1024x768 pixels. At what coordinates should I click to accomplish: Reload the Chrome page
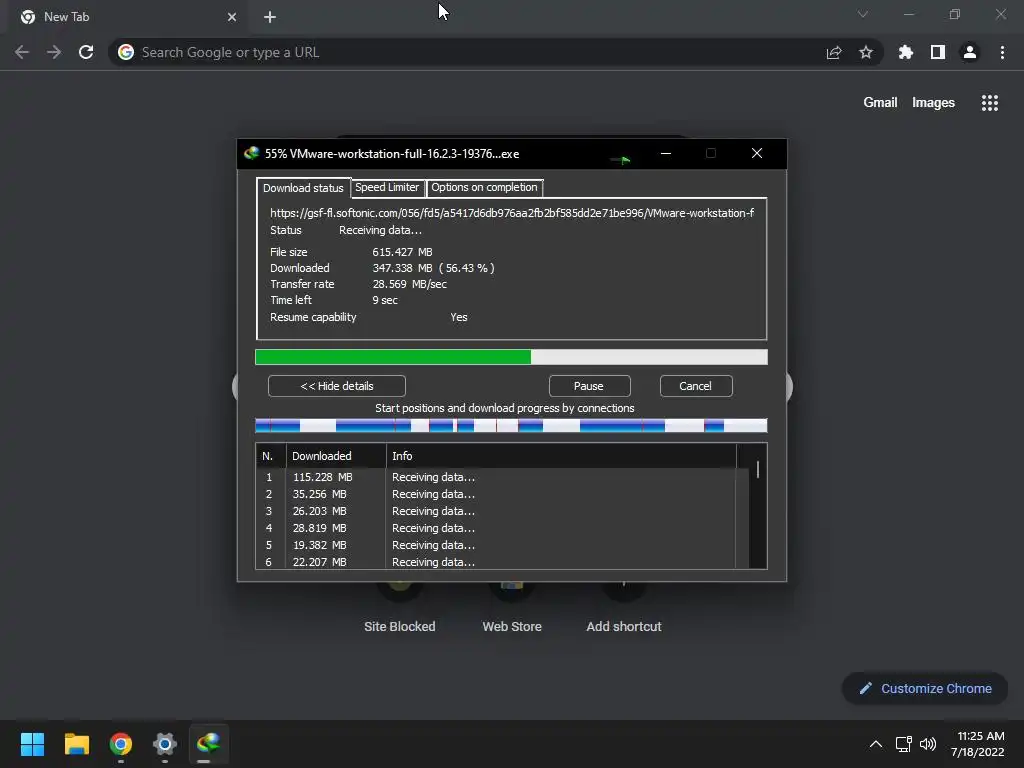tap(86, 52)
